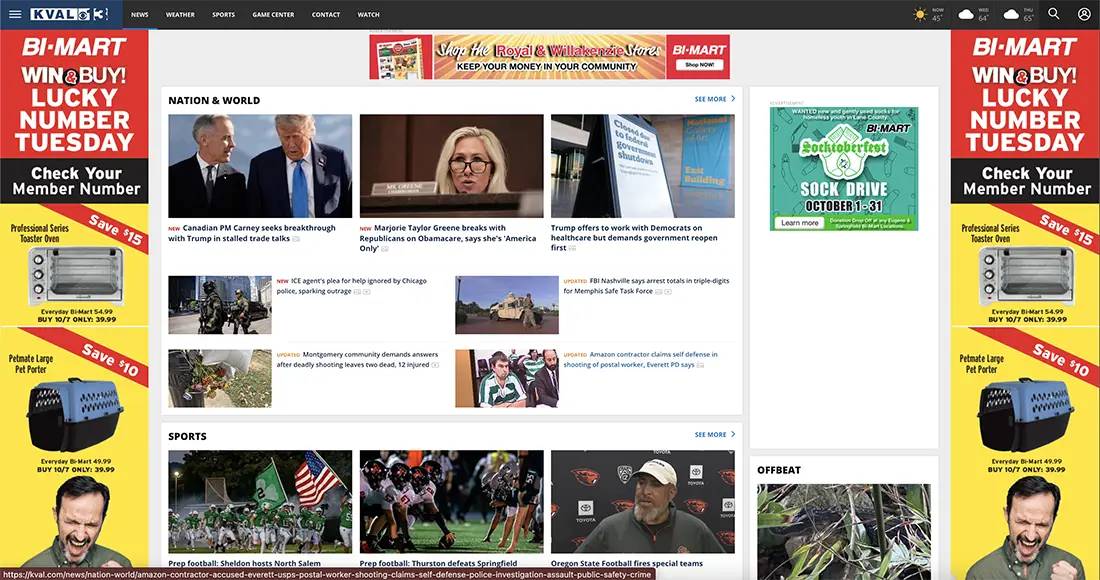Open Oregon State Football fires special teams
This screenshot has height=580, width=1100.
click(626, 563)
